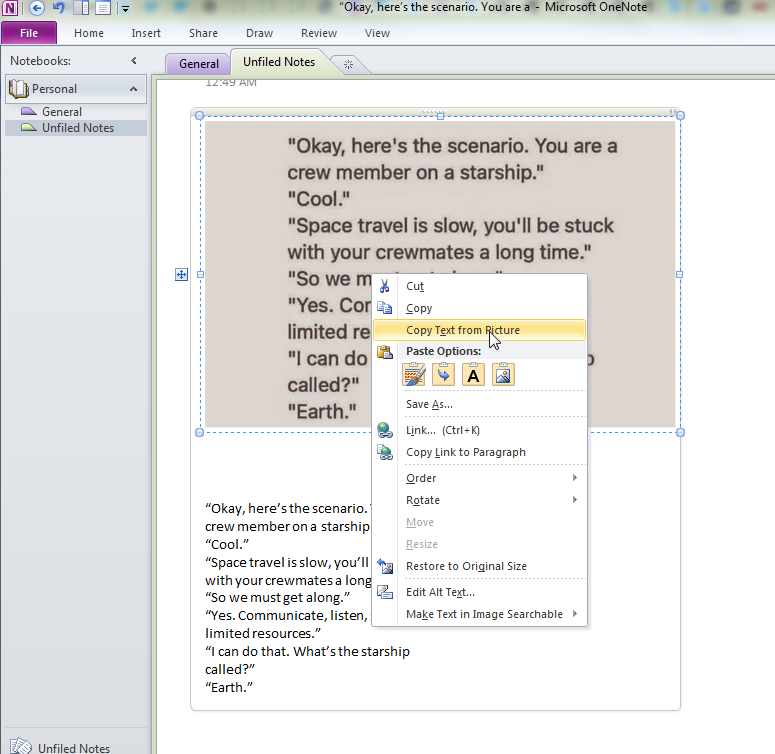Open the Home ribbon tab
The width and height of the screenshot is (775, 754).
coord(89,33)
